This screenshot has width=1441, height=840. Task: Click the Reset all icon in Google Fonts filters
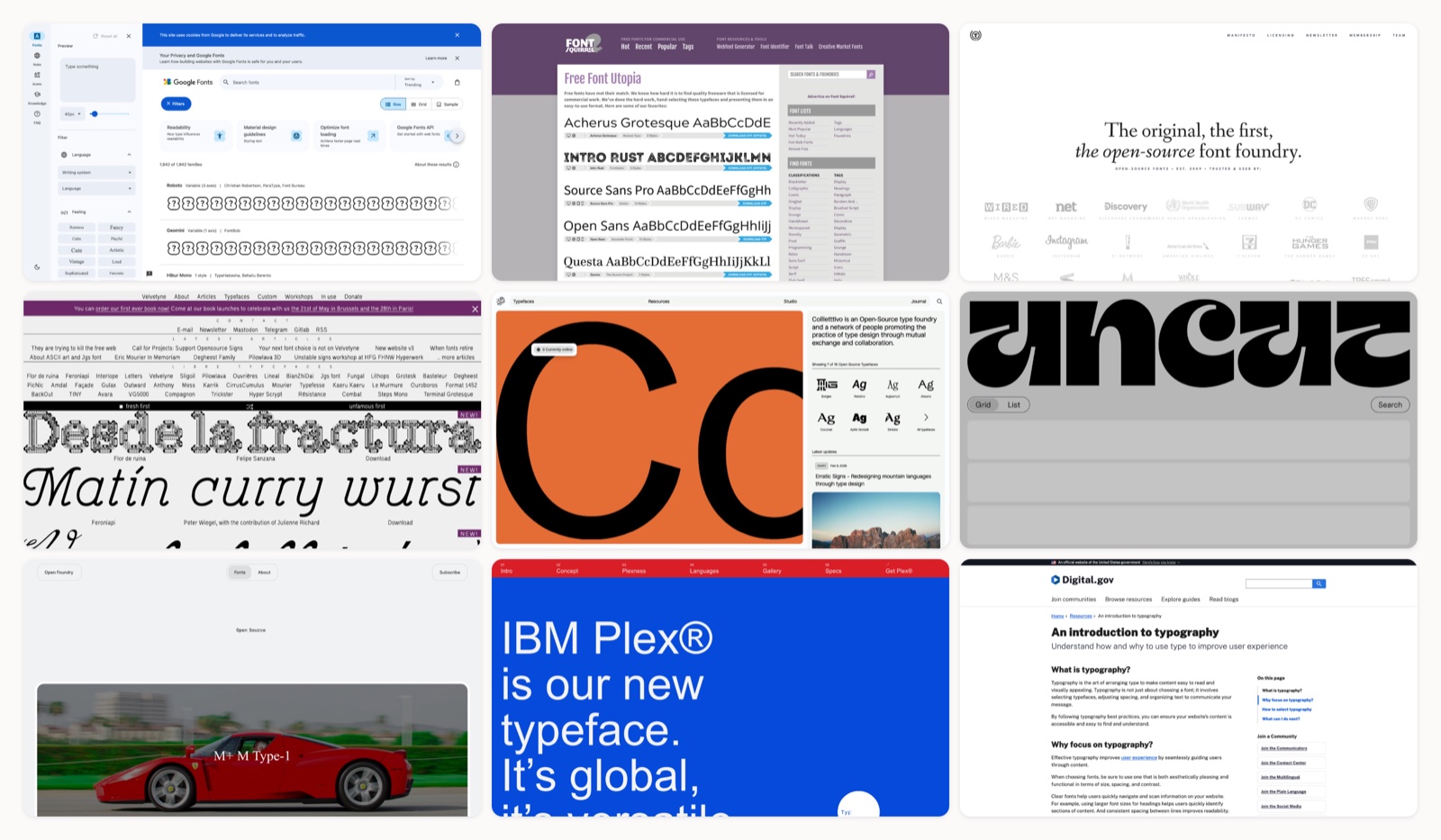click(95, 36)
